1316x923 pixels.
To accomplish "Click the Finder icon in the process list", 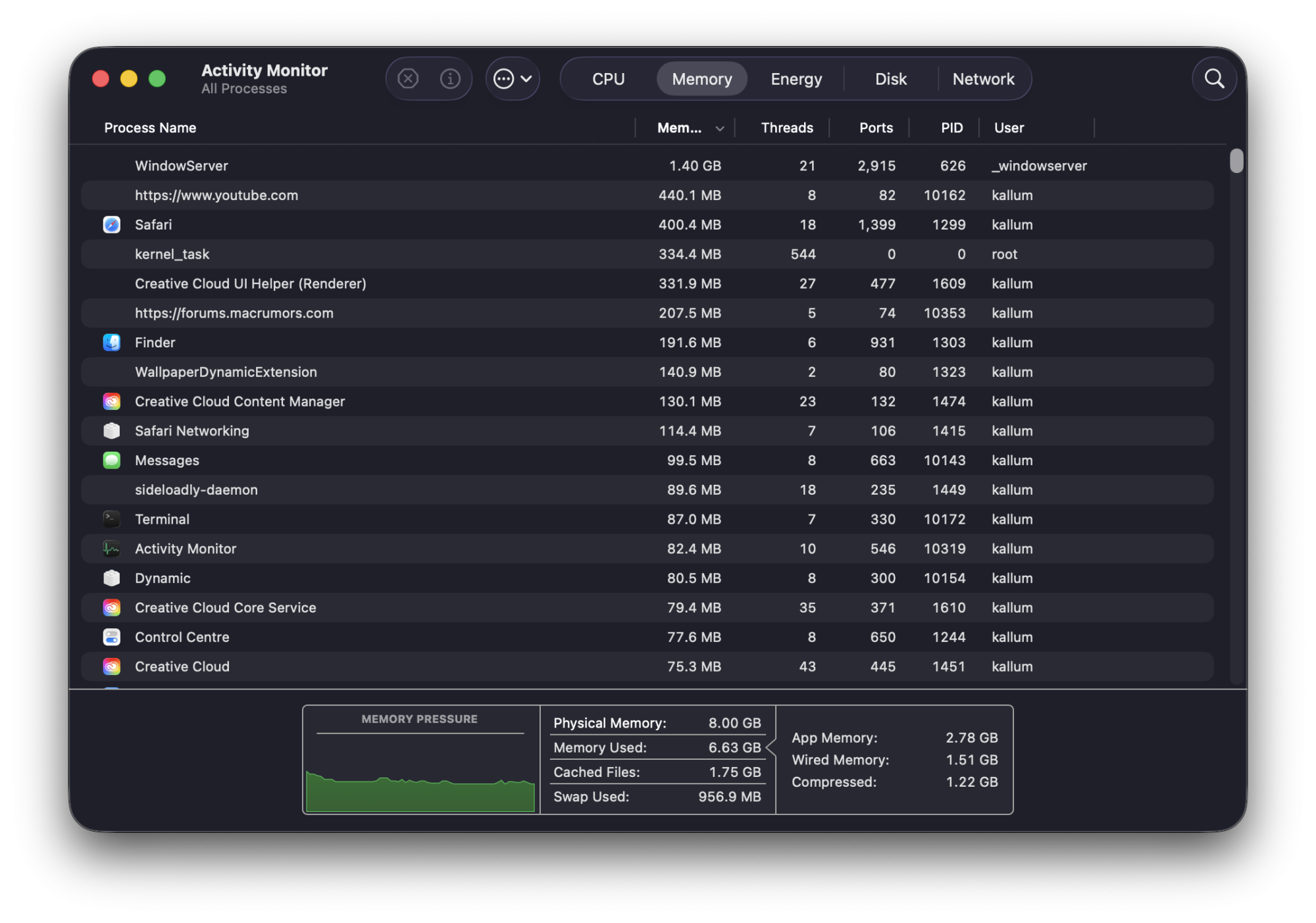I will 112,343.
